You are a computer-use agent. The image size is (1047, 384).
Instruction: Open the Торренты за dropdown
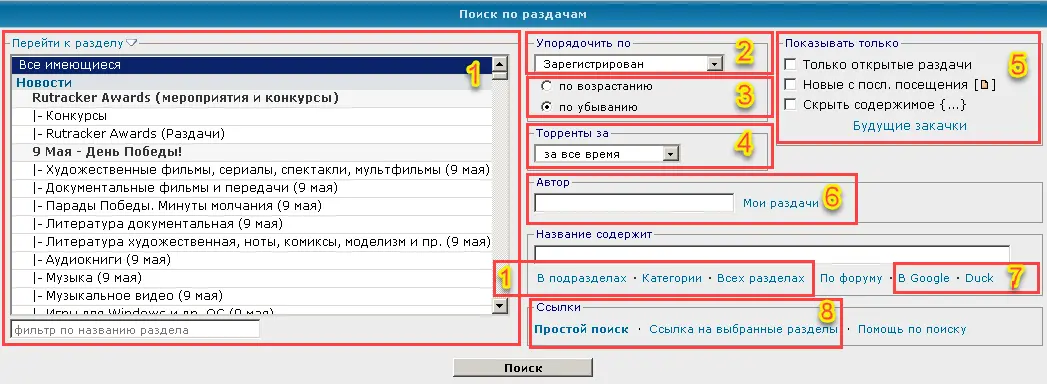pyautogui.click(x=606, y=154)
